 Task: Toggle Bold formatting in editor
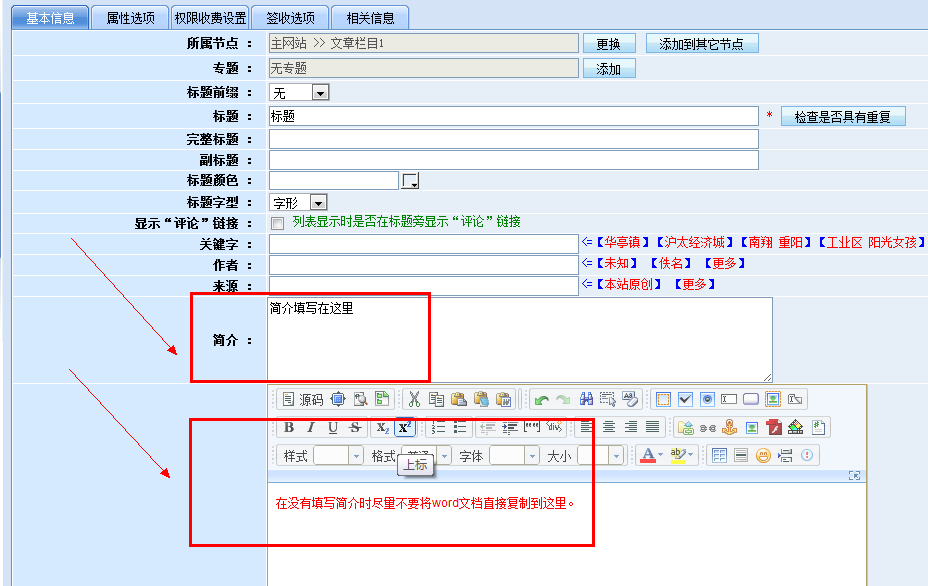[289, 427]
